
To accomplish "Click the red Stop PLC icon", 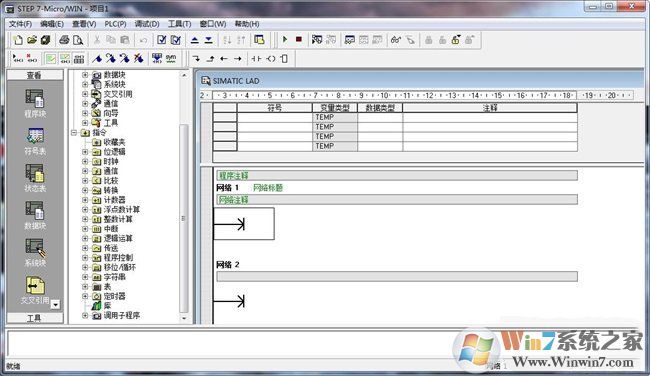I will click(x=298, y=39).
